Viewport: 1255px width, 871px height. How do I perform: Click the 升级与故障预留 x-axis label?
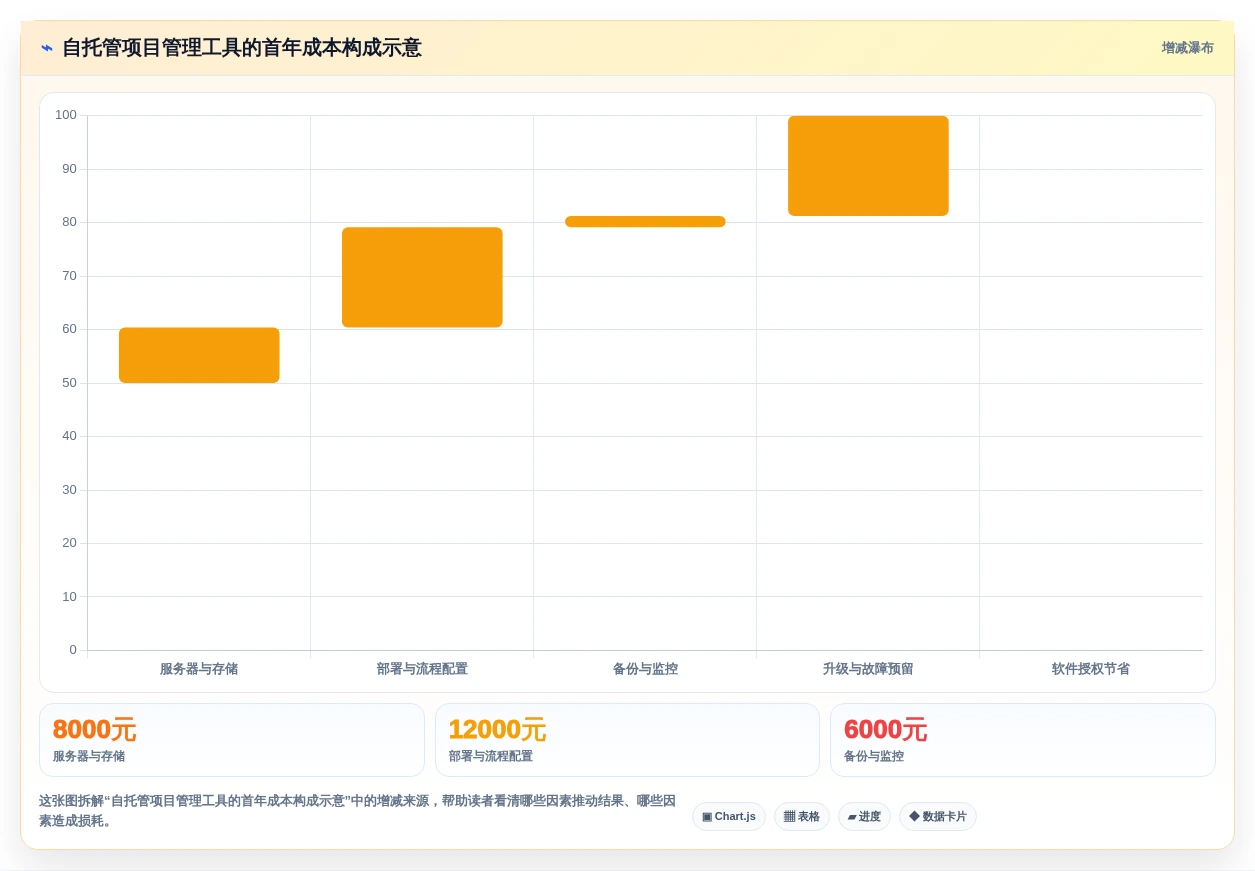tap(868, 669)
